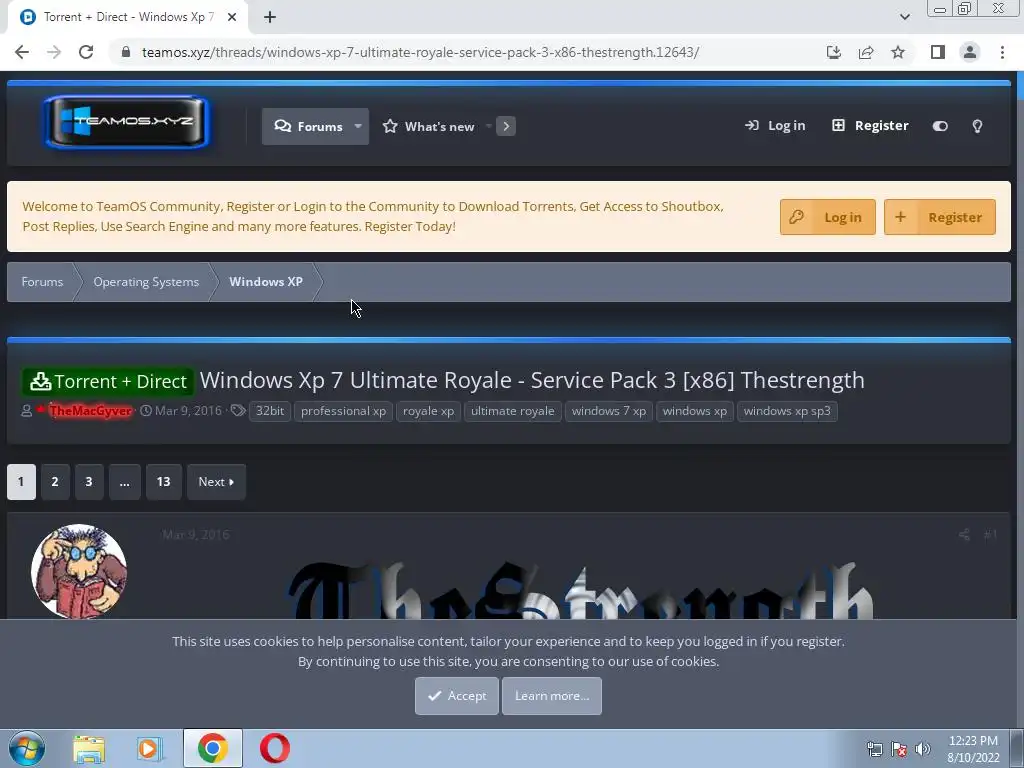Click the orange Register button
The width and height of the screenshot is (1024, 768).
[939, 217]
